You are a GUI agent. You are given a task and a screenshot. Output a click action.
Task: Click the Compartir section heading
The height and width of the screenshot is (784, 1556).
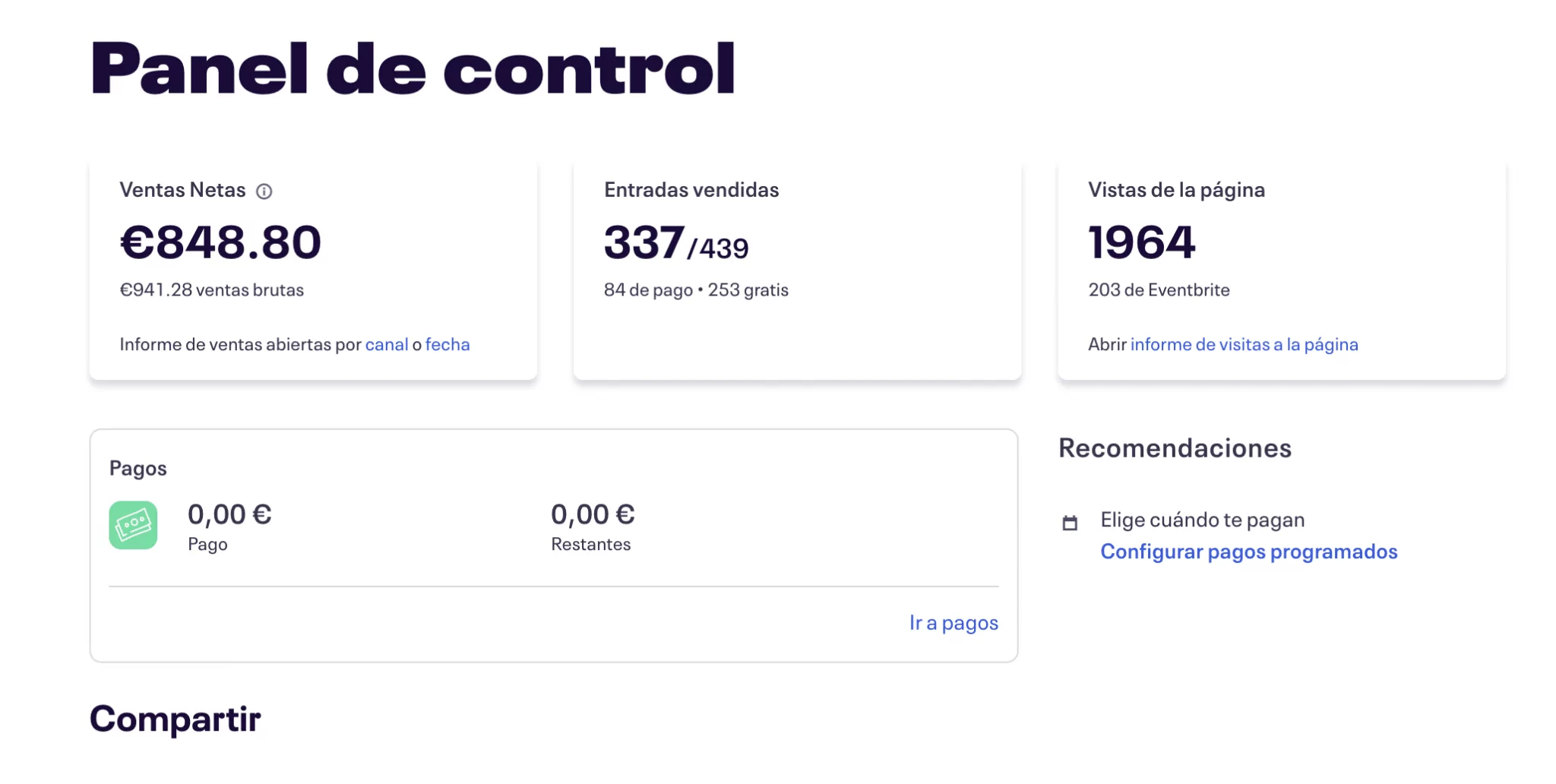pyautogui.click(x=176, y=719)
